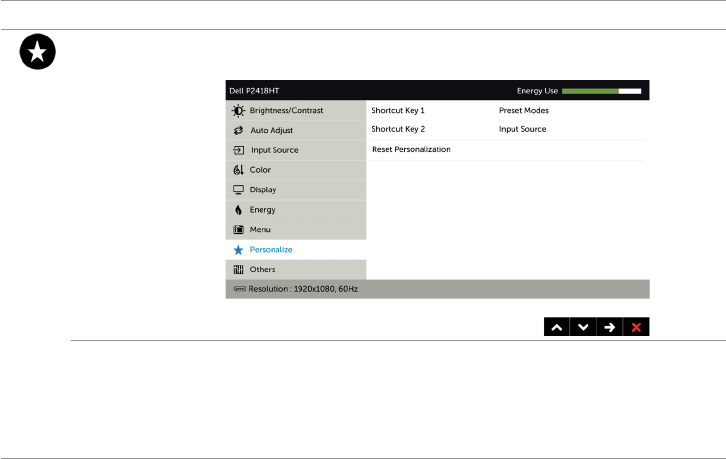Open the Display menu entry

[296, 190]
